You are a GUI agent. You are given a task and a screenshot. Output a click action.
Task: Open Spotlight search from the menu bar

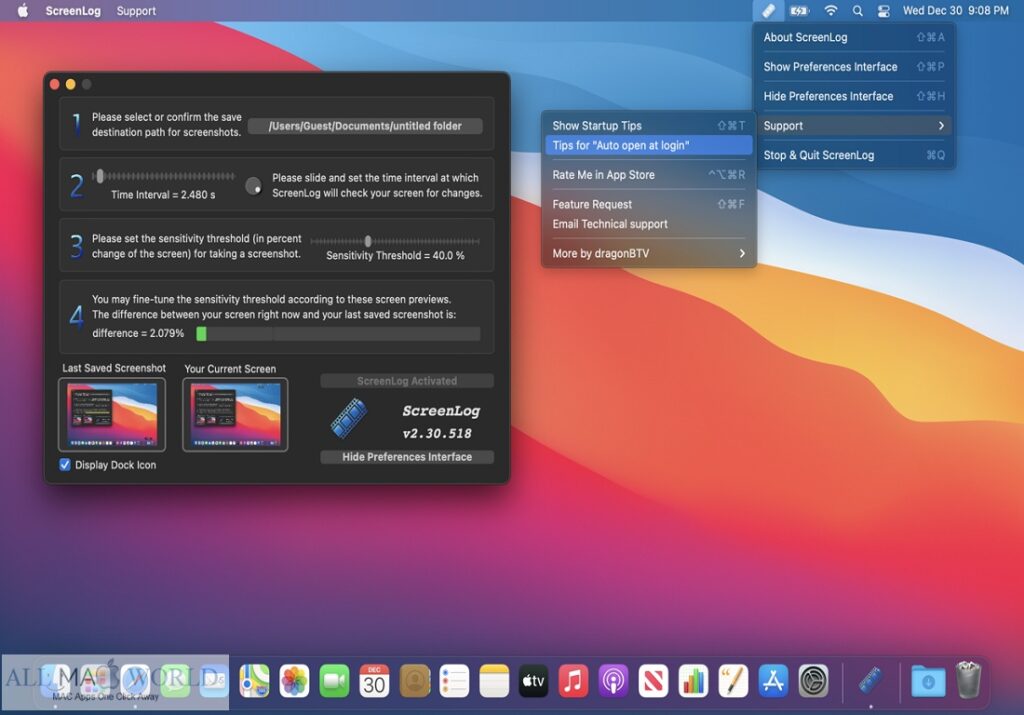click(857, 10)
